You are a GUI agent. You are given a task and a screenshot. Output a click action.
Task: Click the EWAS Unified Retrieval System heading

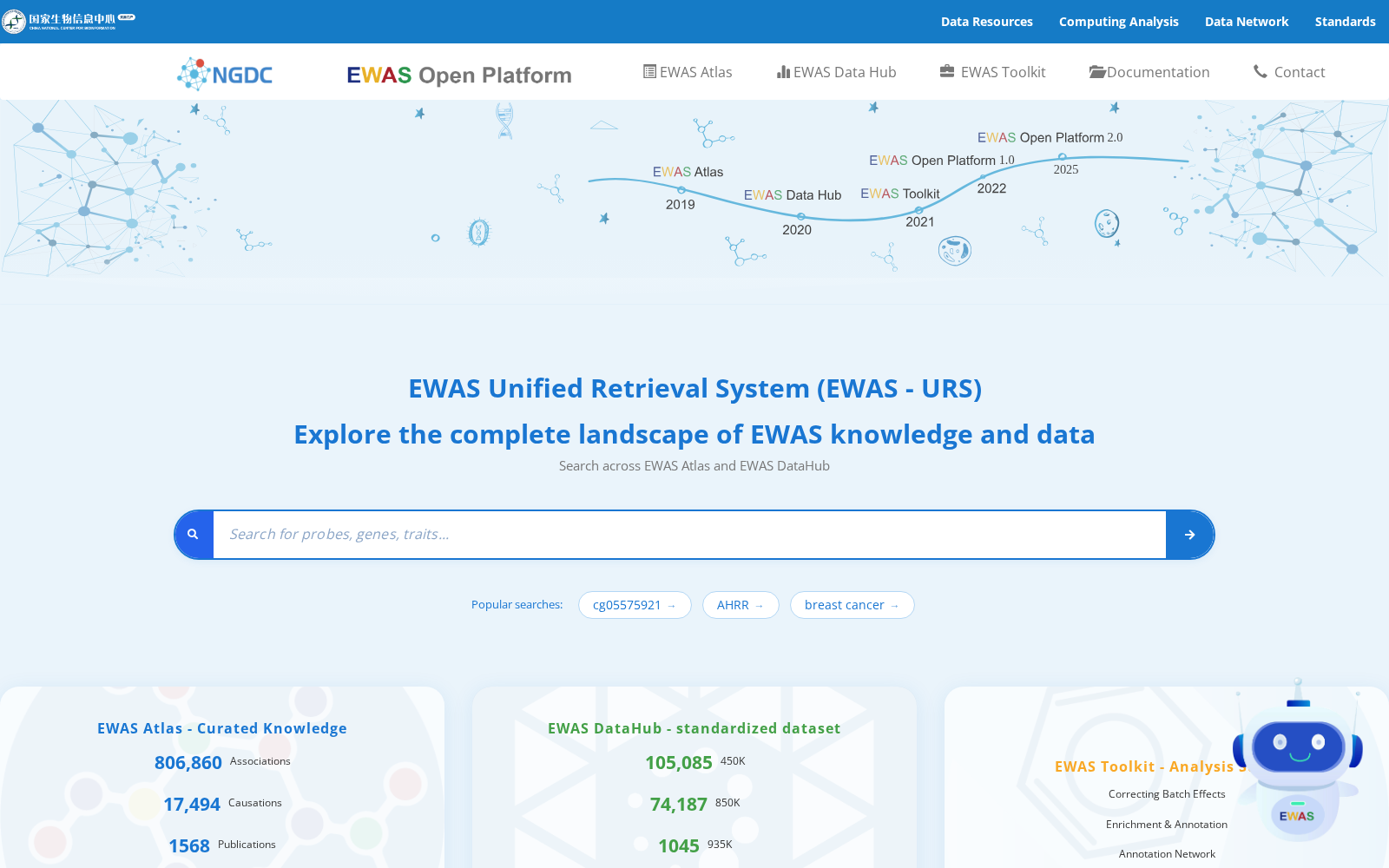[x=694, y=388]
